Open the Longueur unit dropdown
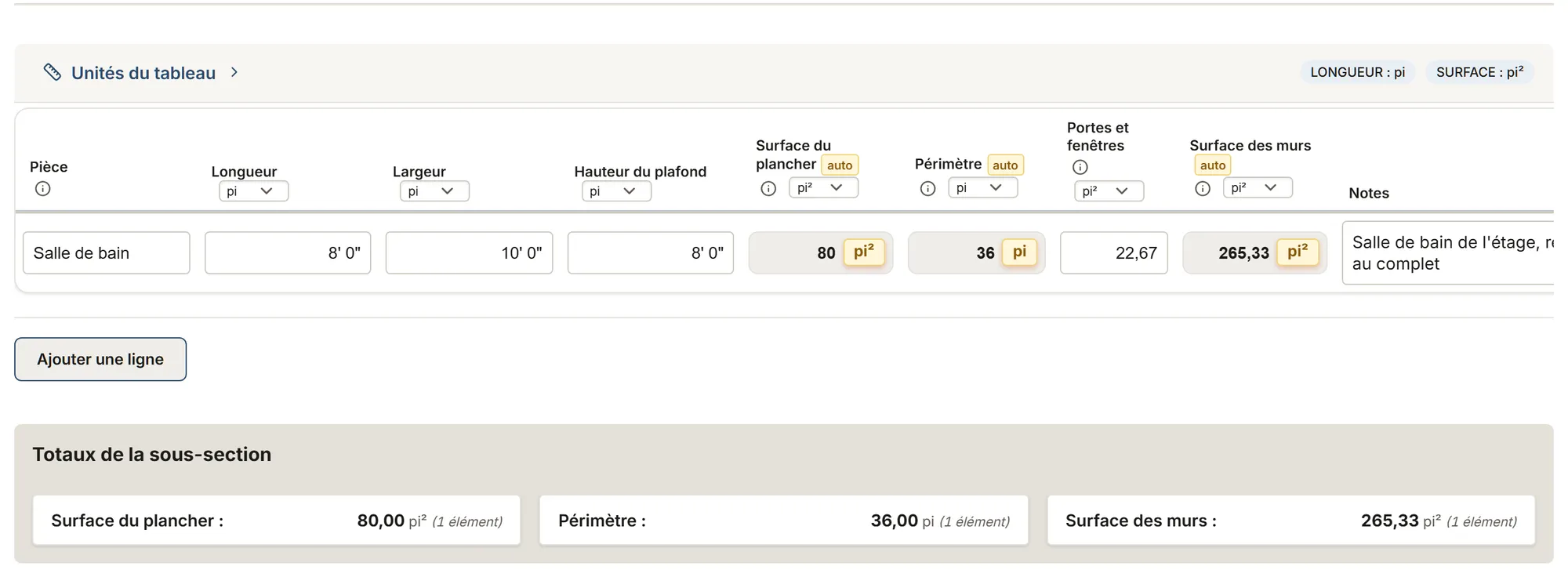The image size is (1568, 577). pos(254,191)
